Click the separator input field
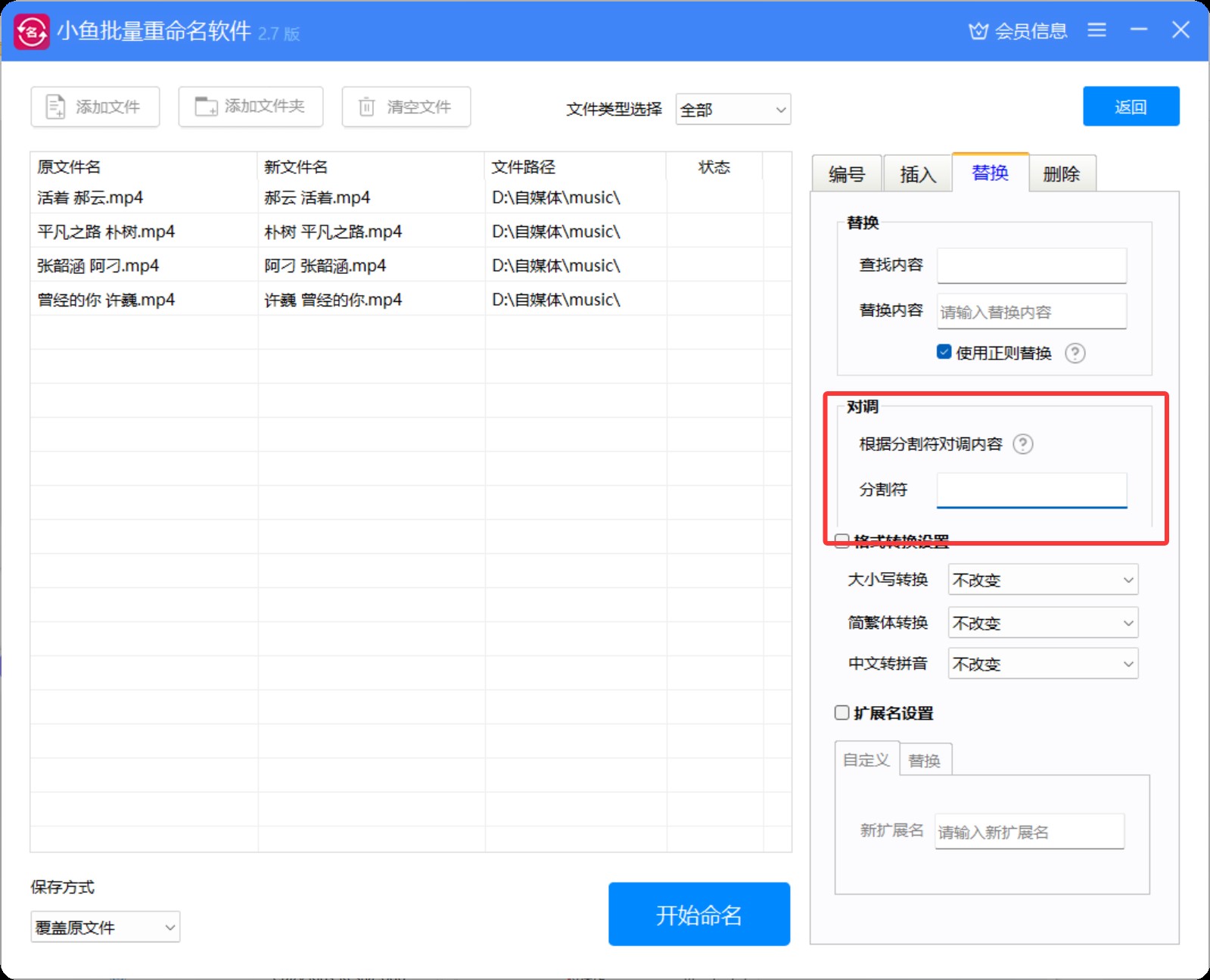The height and width of the screenshot is (980, 1210). click(1031, 490)
